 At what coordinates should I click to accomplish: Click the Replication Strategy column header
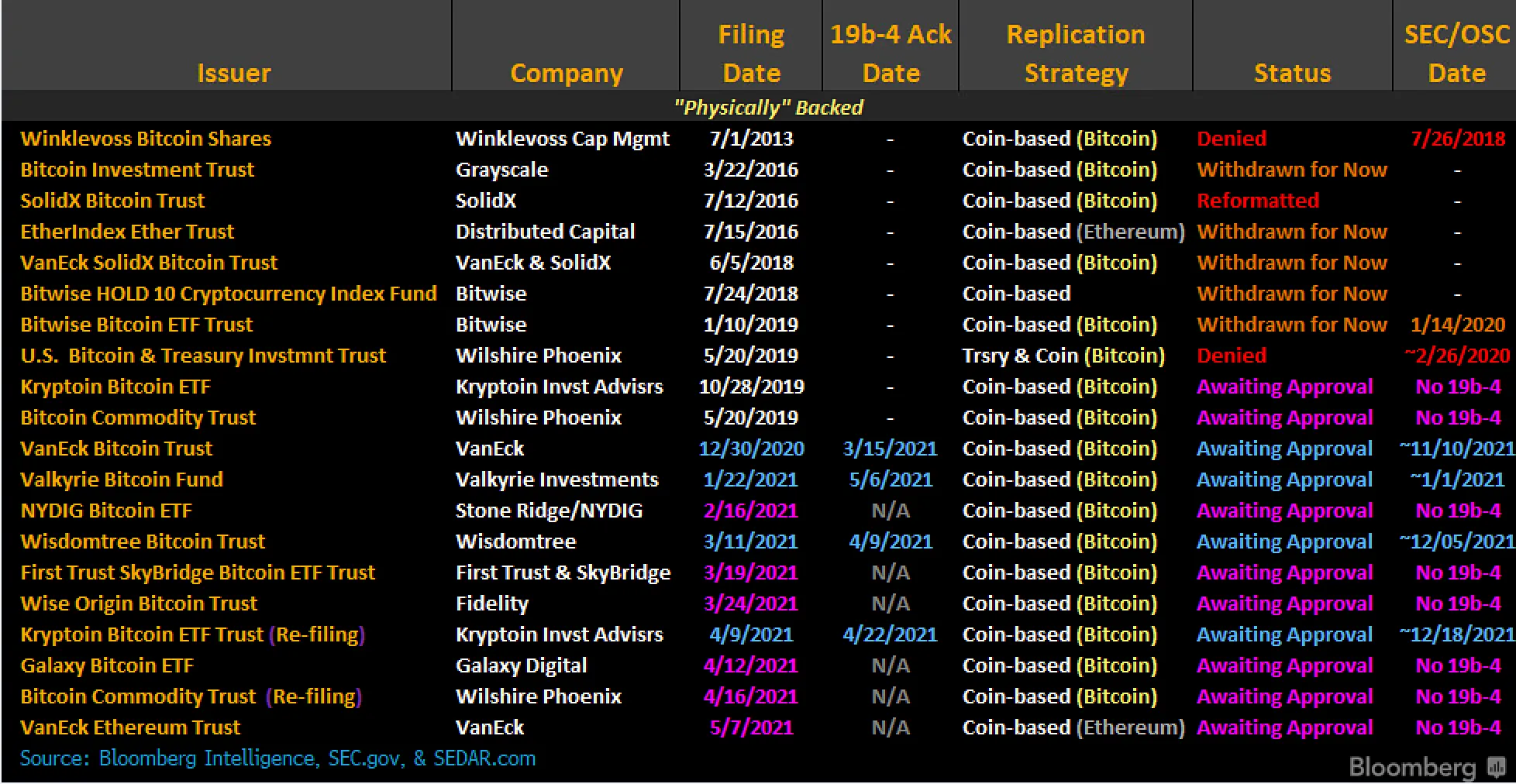pos(1076,53)
